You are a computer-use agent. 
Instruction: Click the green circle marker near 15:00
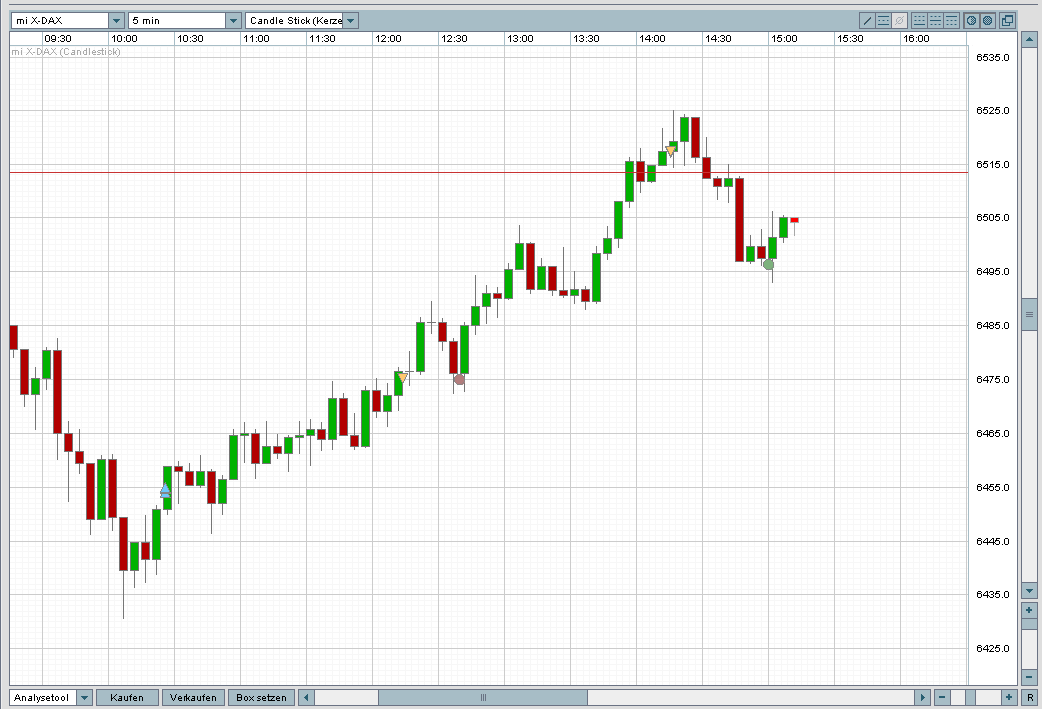[768, 264]
